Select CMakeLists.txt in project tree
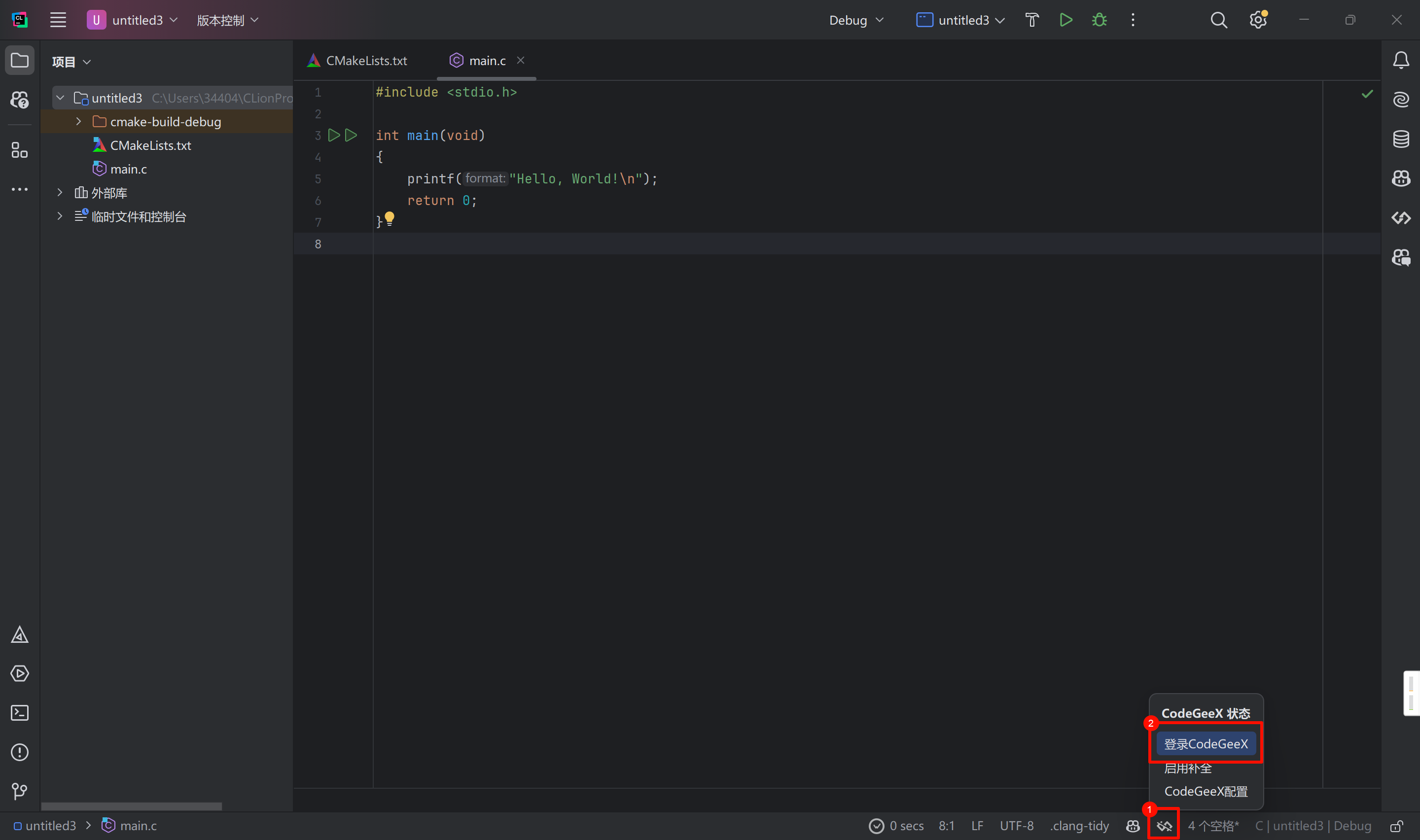The width and height of the screenshot is (1420, 840). point(142,145)
